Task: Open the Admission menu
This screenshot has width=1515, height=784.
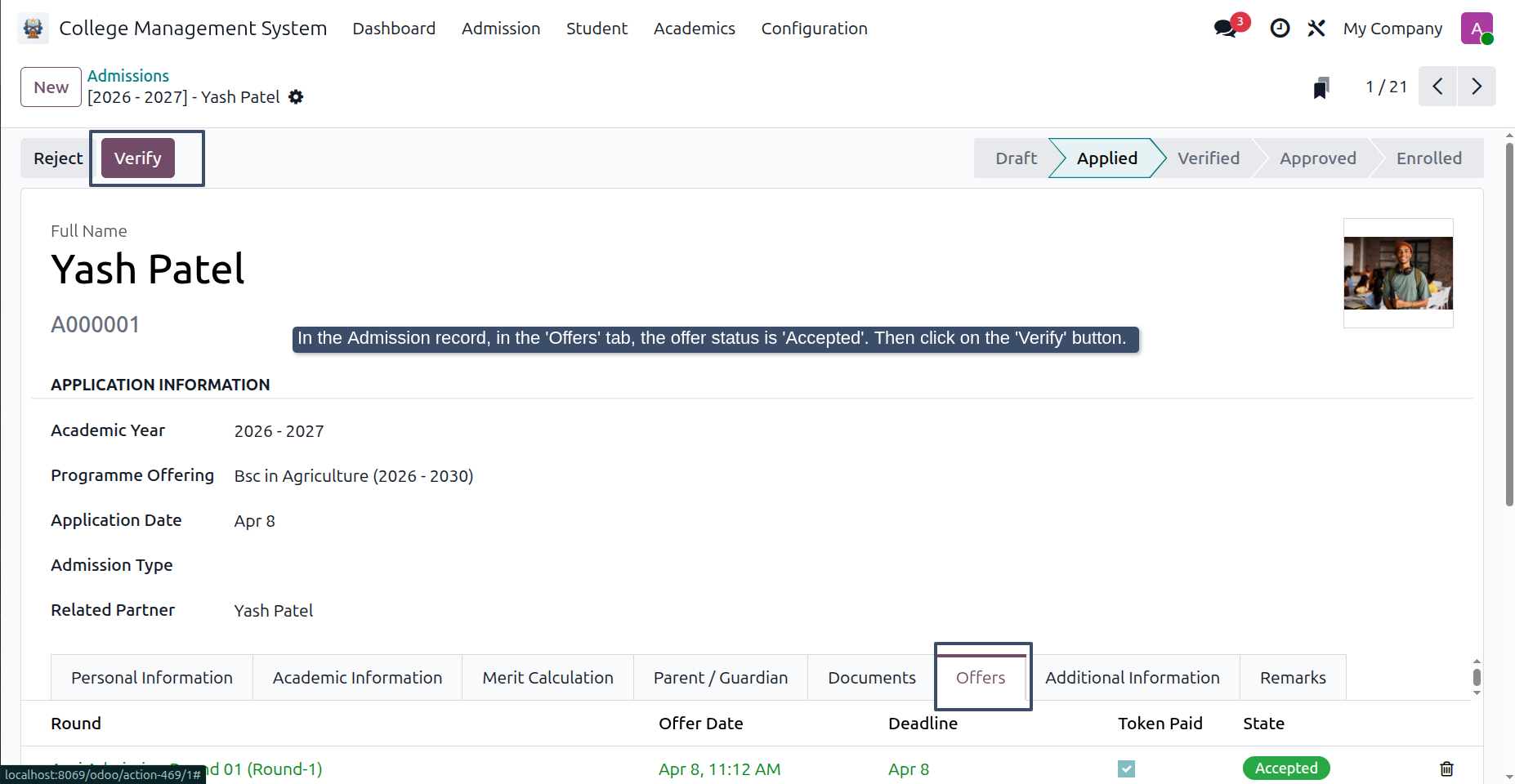Action: coord(501,29)
